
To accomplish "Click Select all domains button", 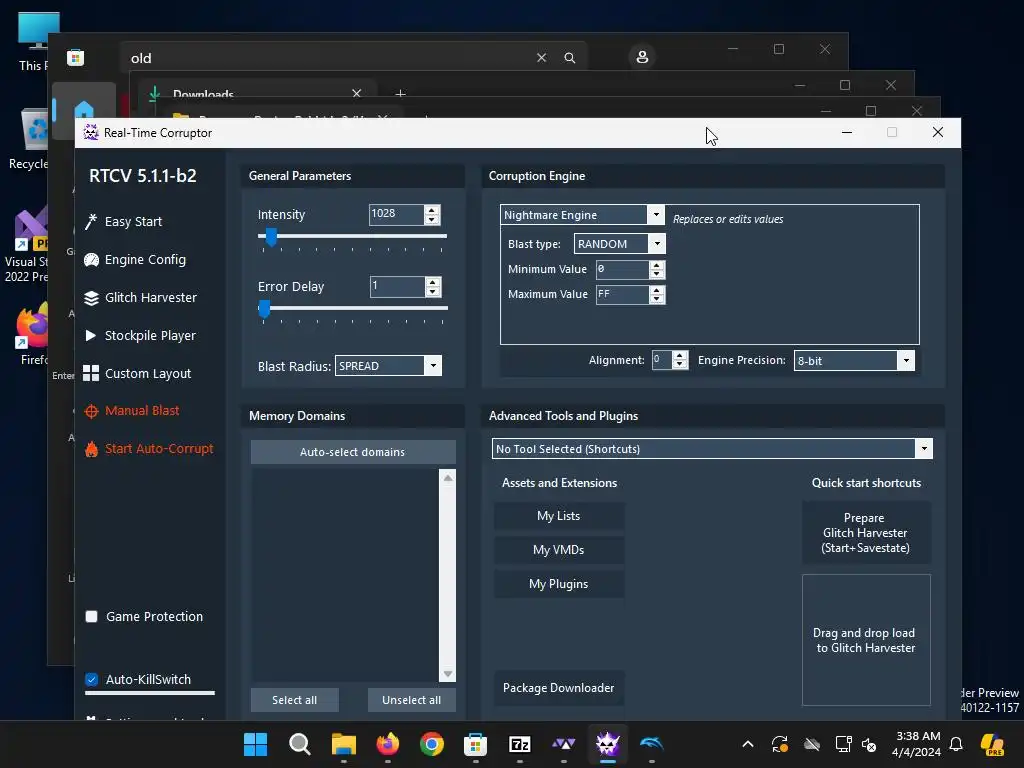I will [295, 700].
